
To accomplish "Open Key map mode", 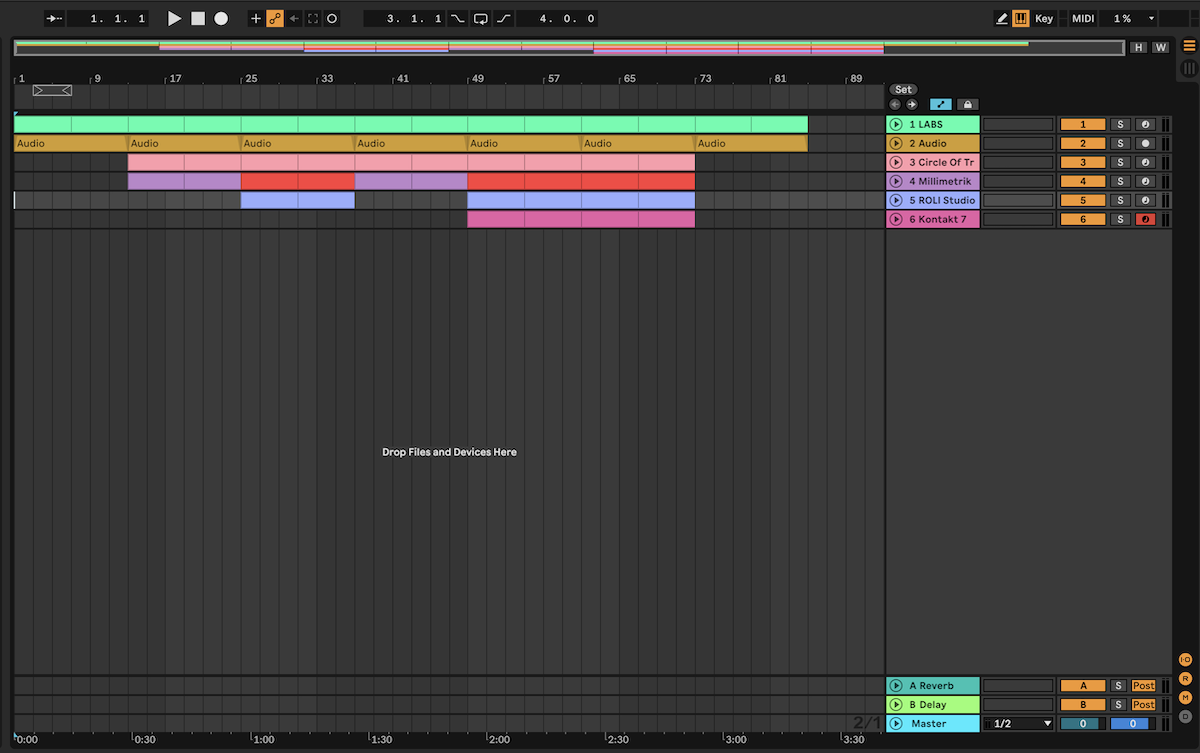I will [1044, 18].
